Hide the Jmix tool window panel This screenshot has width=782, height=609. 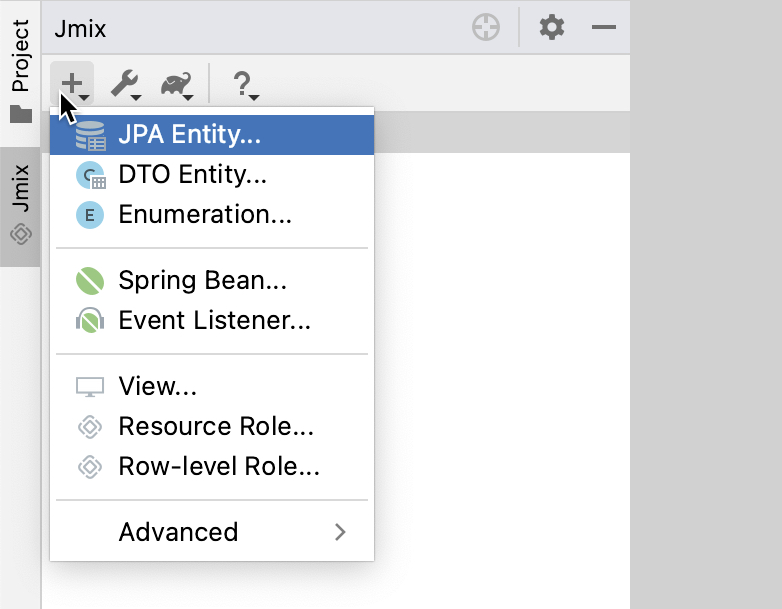click(x=603, y=28)
